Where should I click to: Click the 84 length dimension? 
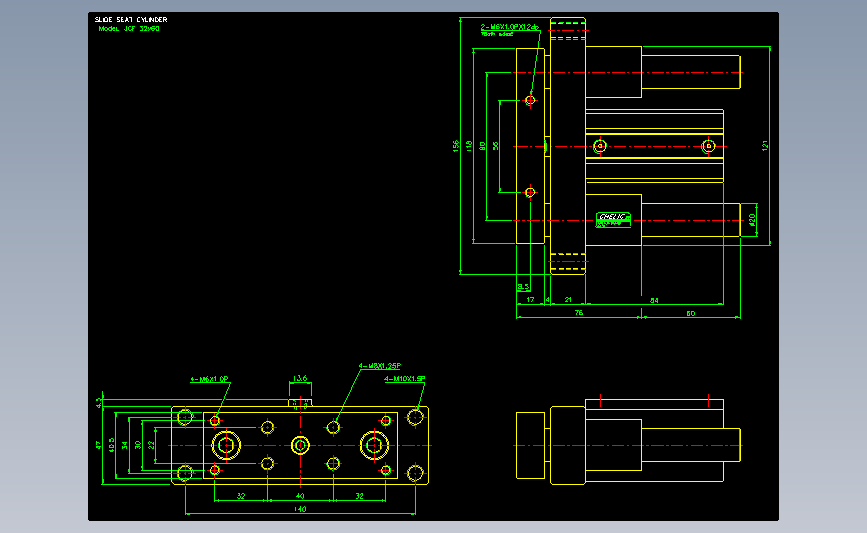[654, 300]
